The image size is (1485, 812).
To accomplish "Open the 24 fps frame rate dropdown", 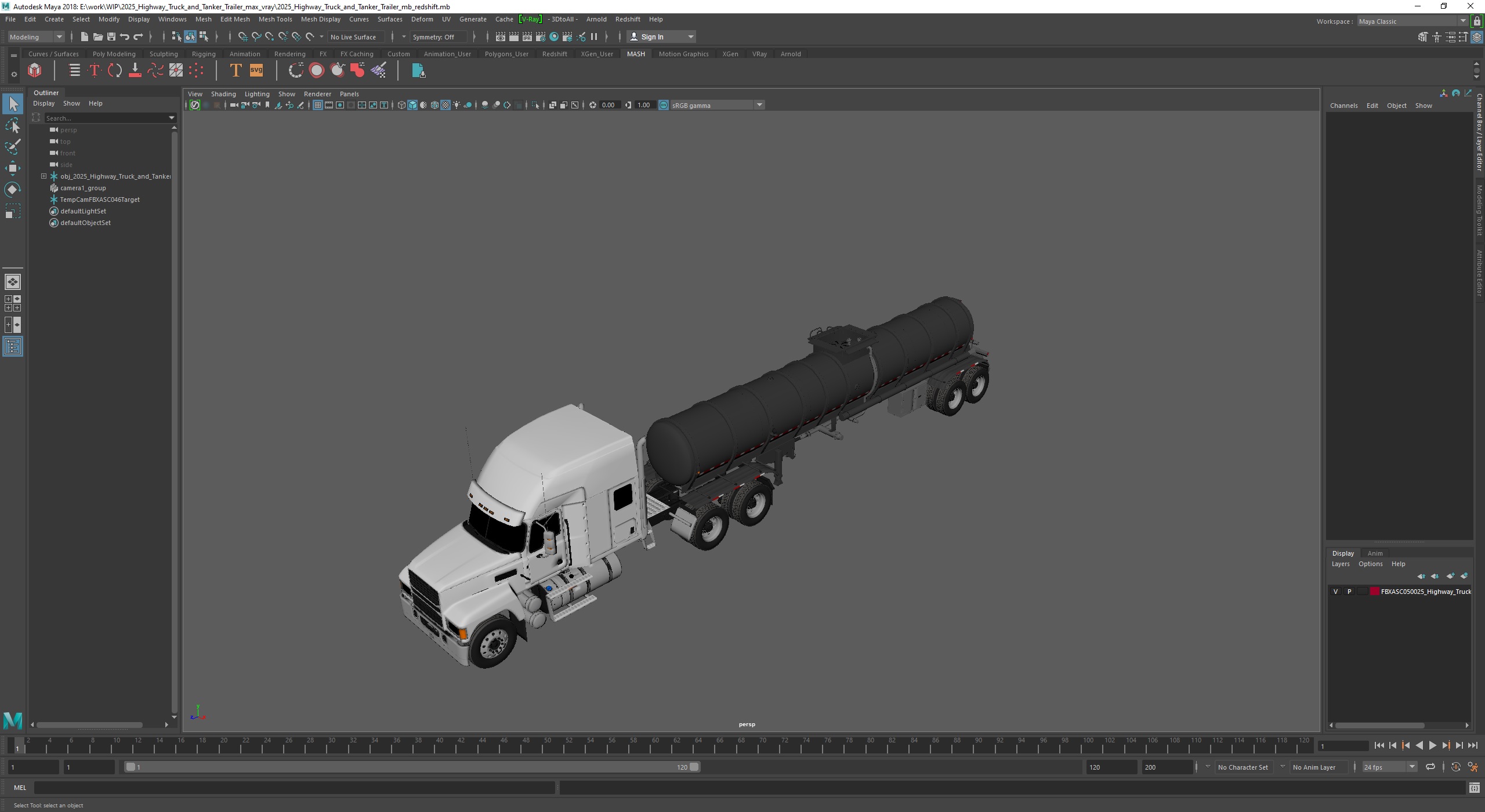I will click(x=1389, y=767).
